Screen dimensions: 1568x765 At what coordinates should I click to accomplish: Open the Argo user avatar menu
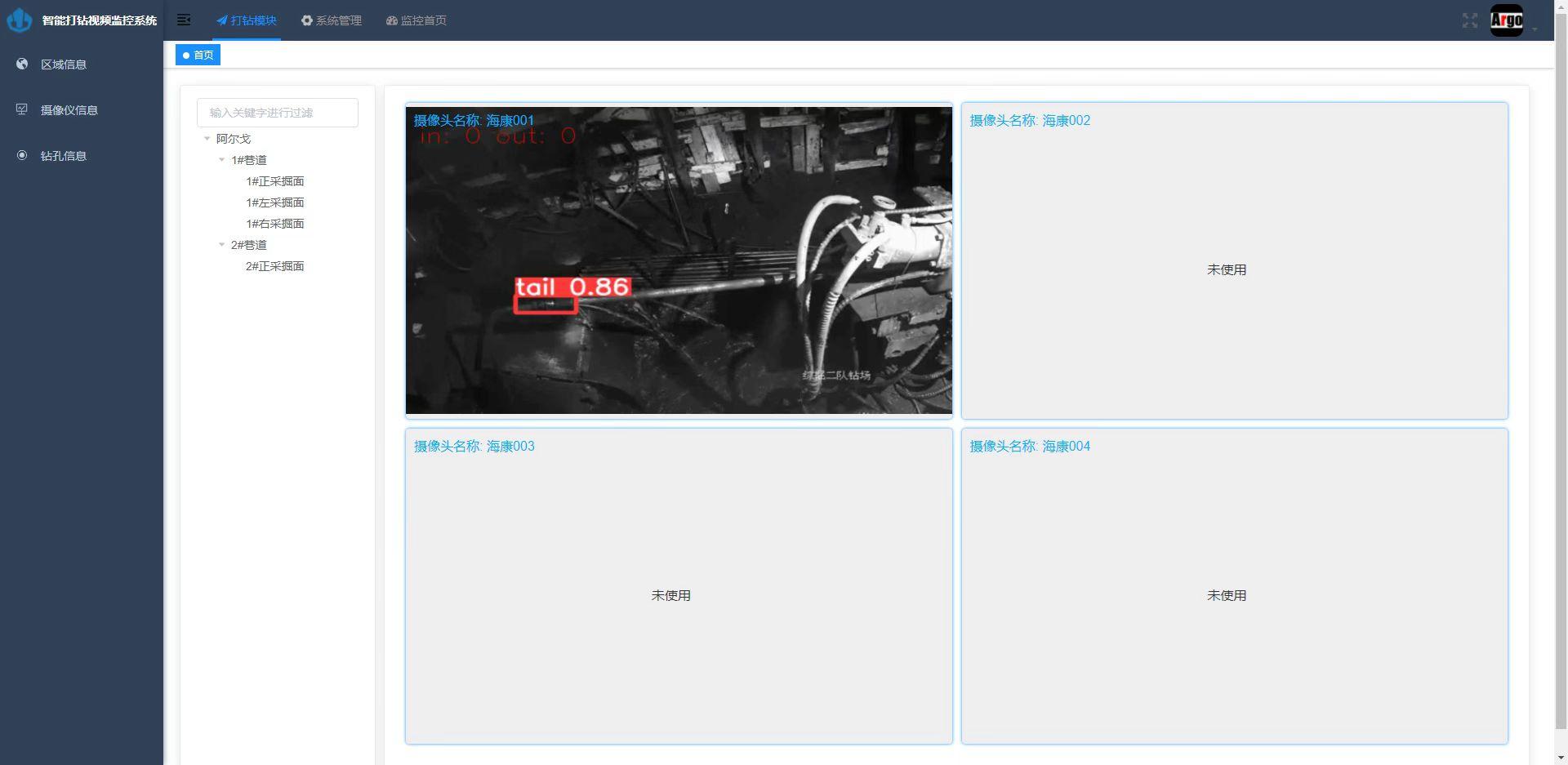tap(1506, 20)
